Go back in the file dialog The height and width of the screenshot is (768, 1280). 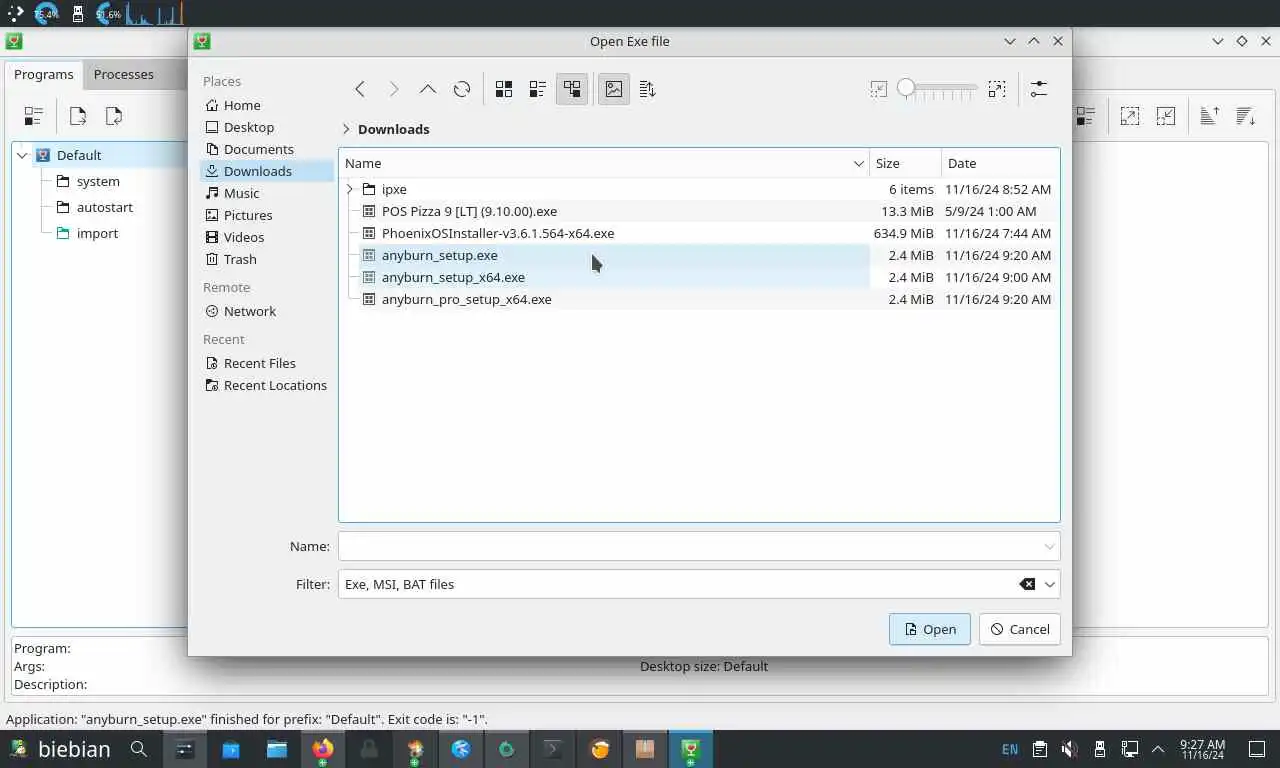(x=360, y=89)
